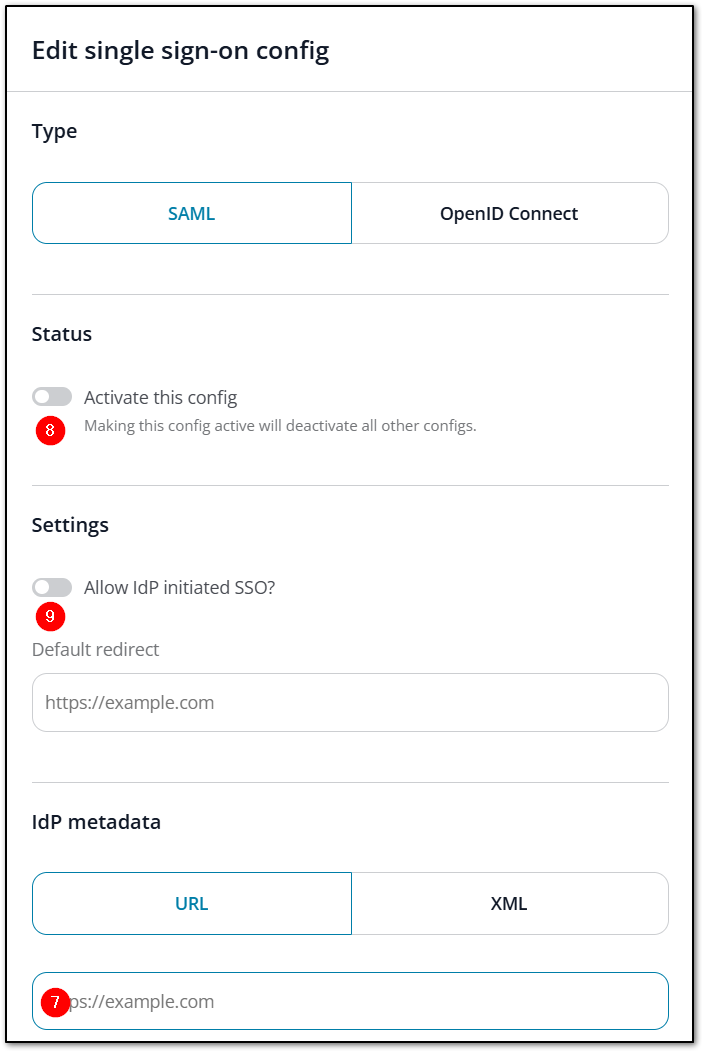Click the red marker labeled 8
703x1052 pixels.
pos(50,430)
